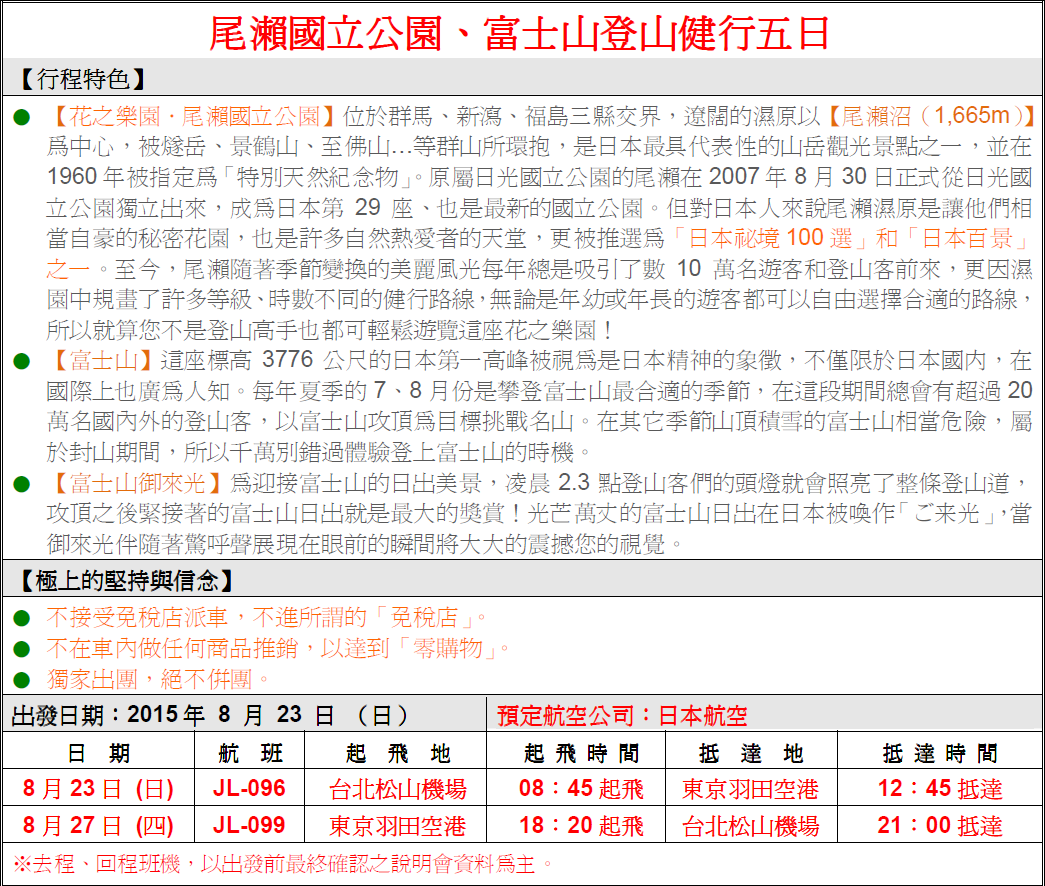Select the 【極上的堅持與信念】 section header
The height and width of the screenshot is (886, 1045).
tap(127, 581)
